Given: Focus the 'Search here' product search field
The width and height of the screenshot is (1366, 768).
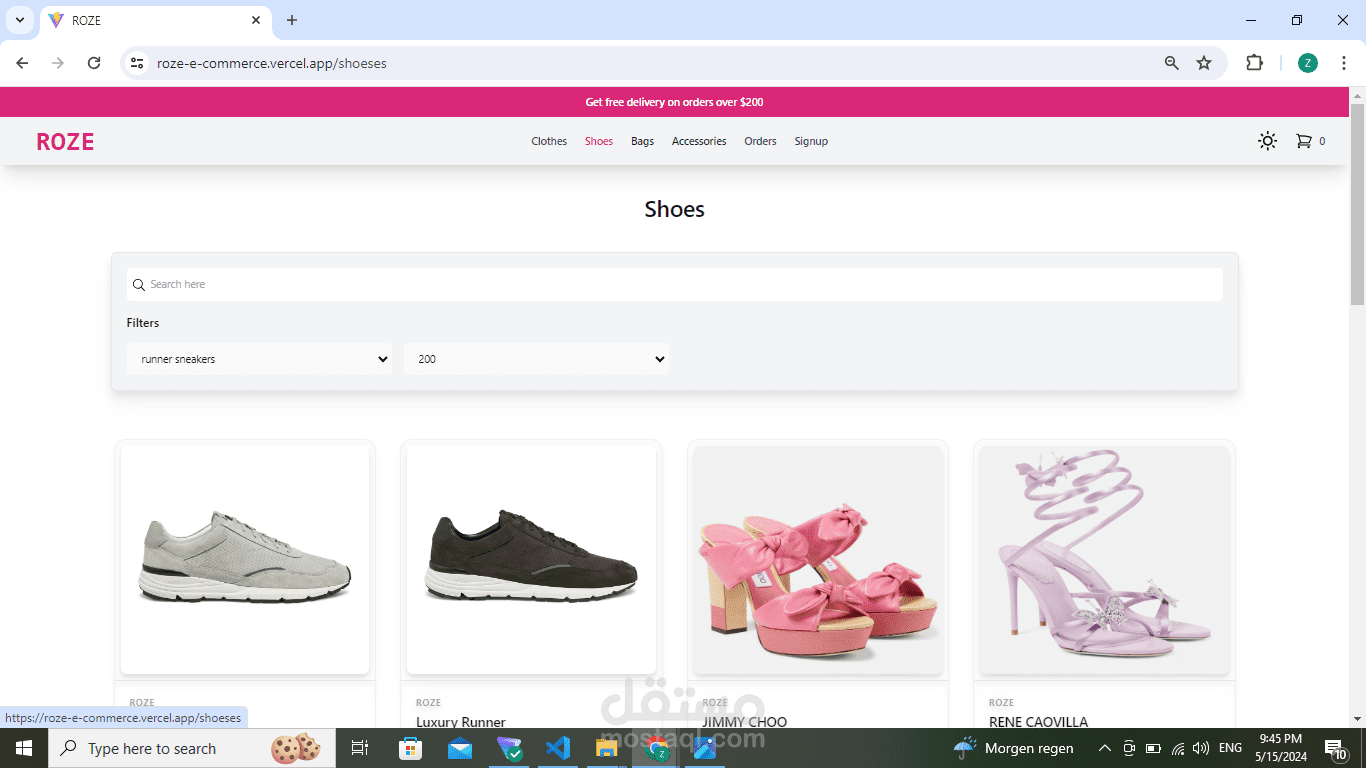Looking at the screenshot, I should pos(675,284).
